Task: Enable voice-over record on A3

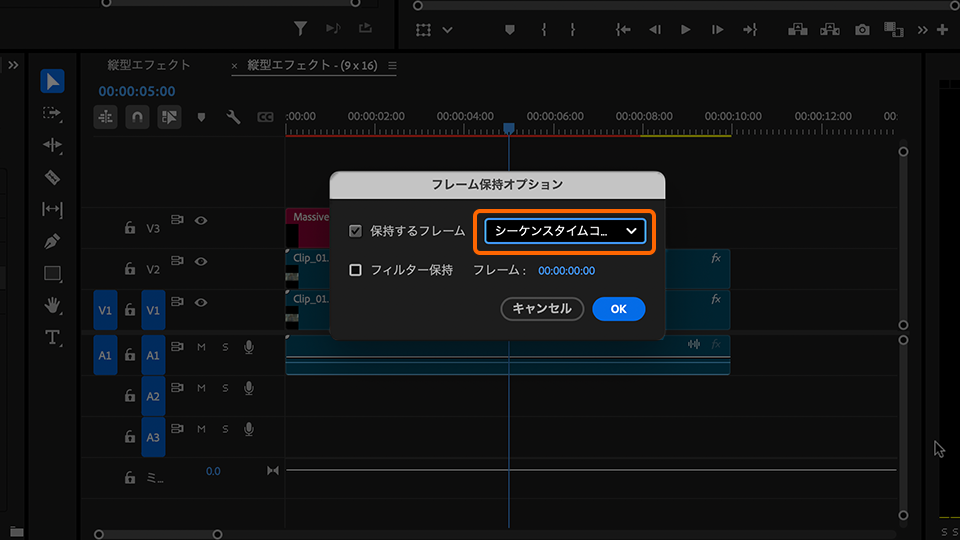Action: coord(249,429)
